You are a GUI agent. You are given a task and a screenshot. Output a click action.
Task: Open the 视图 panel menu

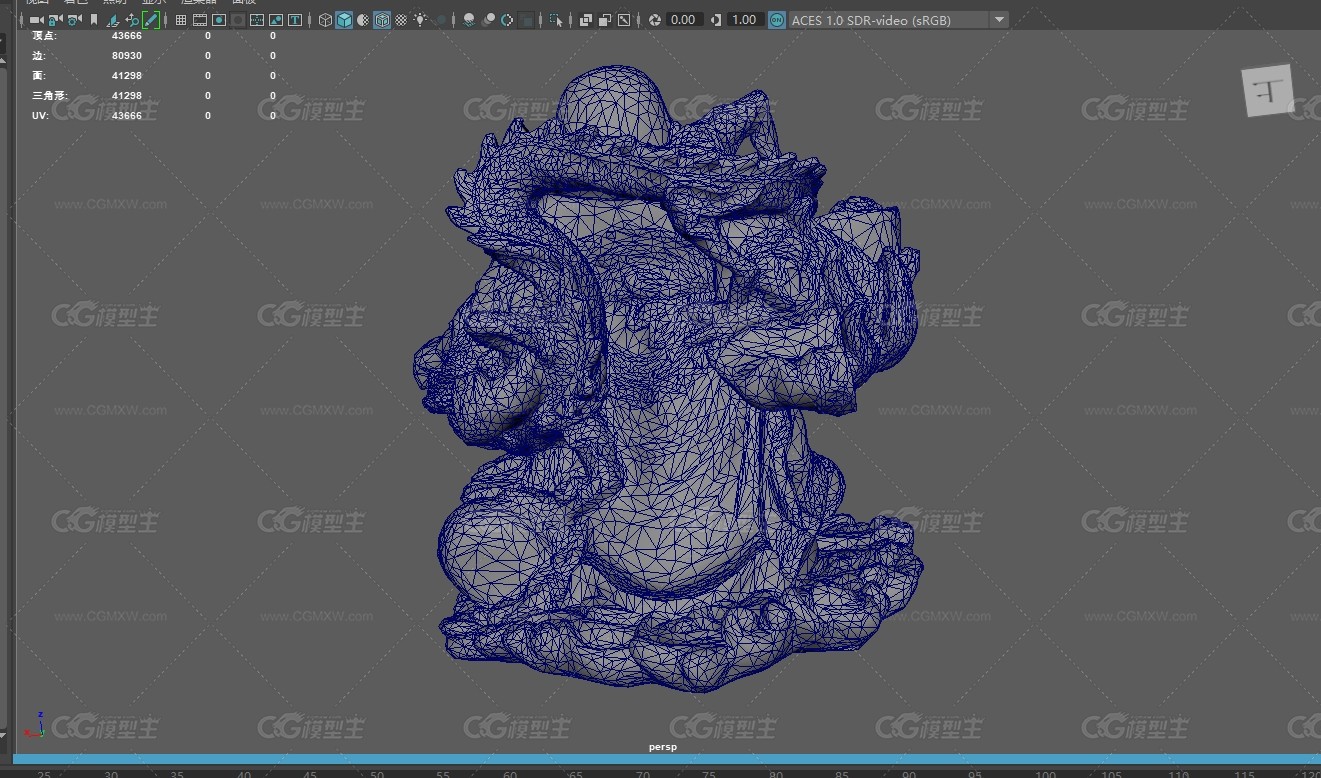point(37,3)
